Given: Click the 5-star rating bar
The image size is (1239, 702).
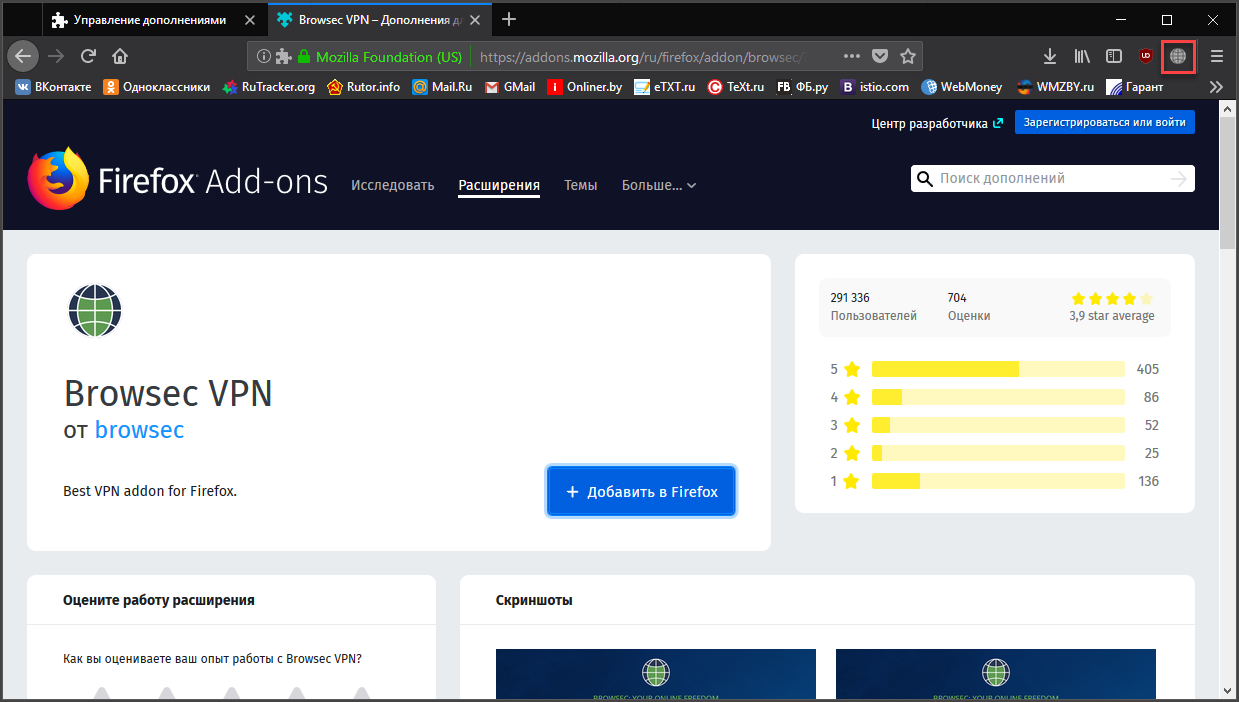Looking at the screenshot, I should [x=997, y=369].
